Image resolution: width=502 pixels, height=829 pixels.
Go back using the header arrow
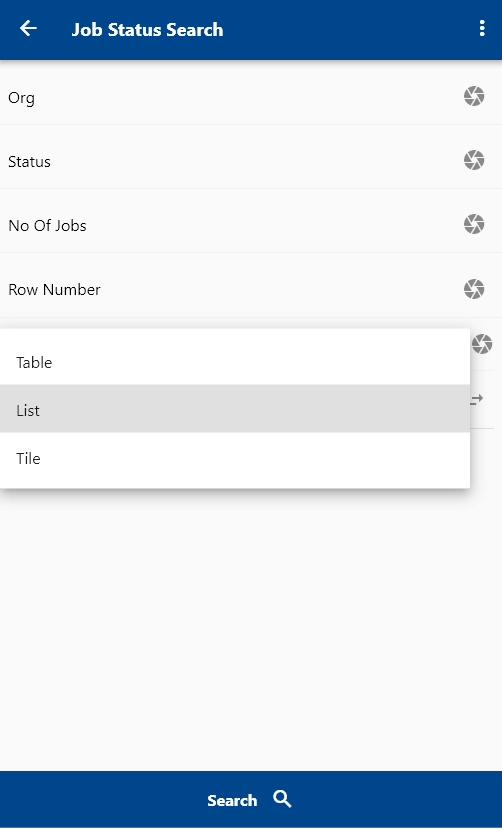tap(28, 28)
